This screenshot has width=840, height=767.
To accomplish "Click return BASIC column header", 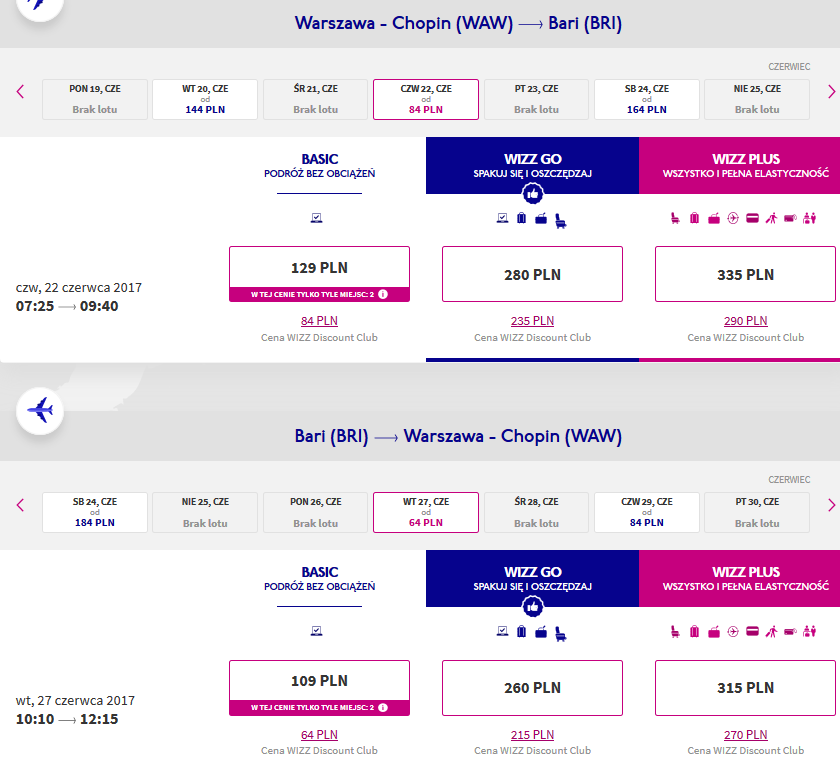I will (319, 578).
